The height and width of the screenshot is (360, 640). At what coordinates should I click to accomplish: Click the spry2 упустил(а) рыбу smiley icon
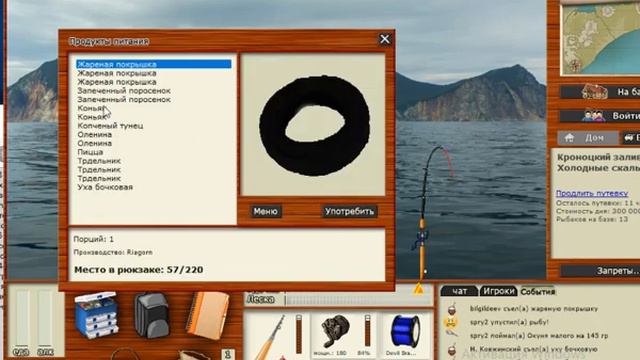click(451, 322)
